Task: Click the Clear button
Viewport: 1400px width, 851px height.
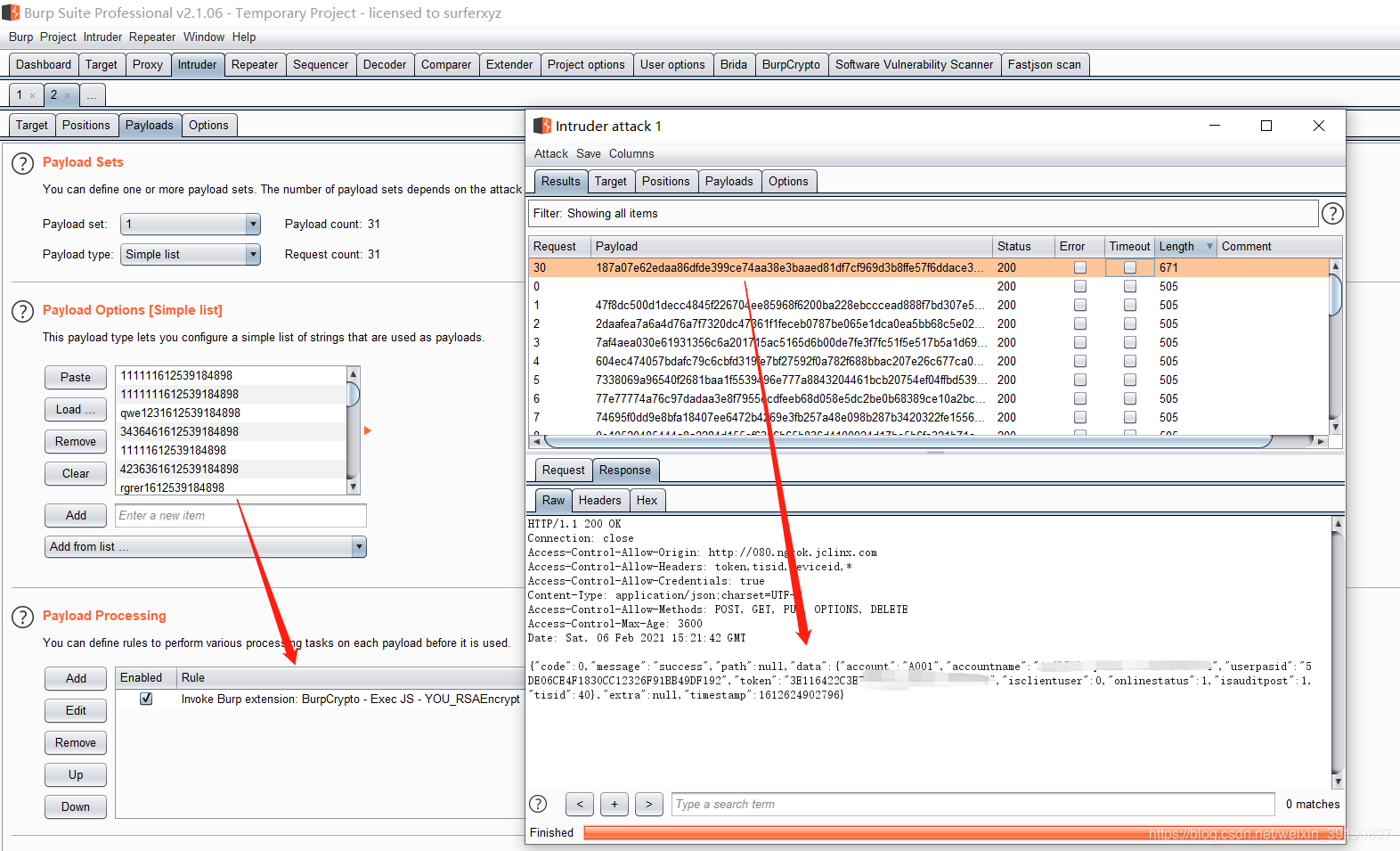Action: click(76, 473)
